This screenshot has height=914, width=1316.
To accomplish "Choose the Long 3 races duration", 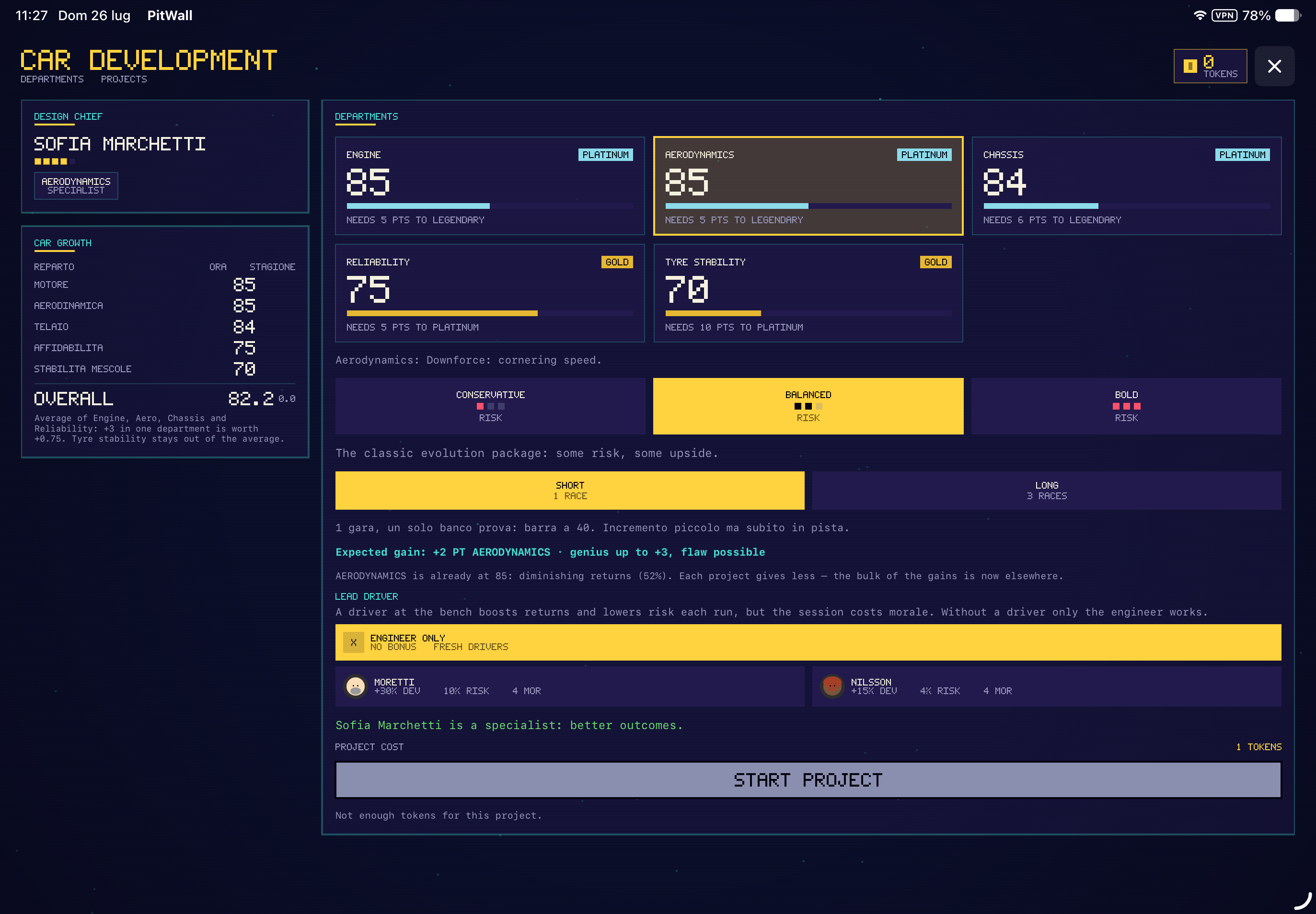I will (x=1046, y=490).
